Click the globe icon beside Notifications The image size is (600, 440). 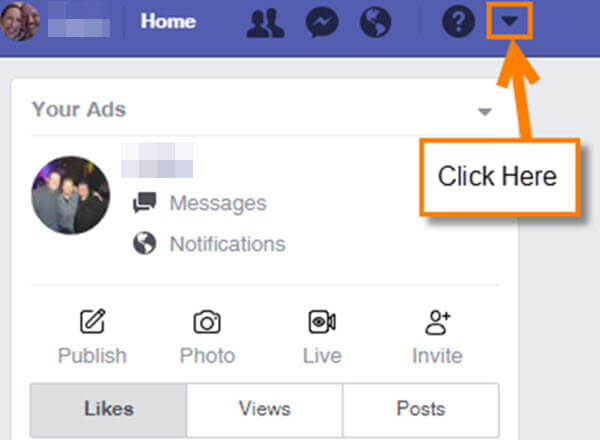point(145,243)
